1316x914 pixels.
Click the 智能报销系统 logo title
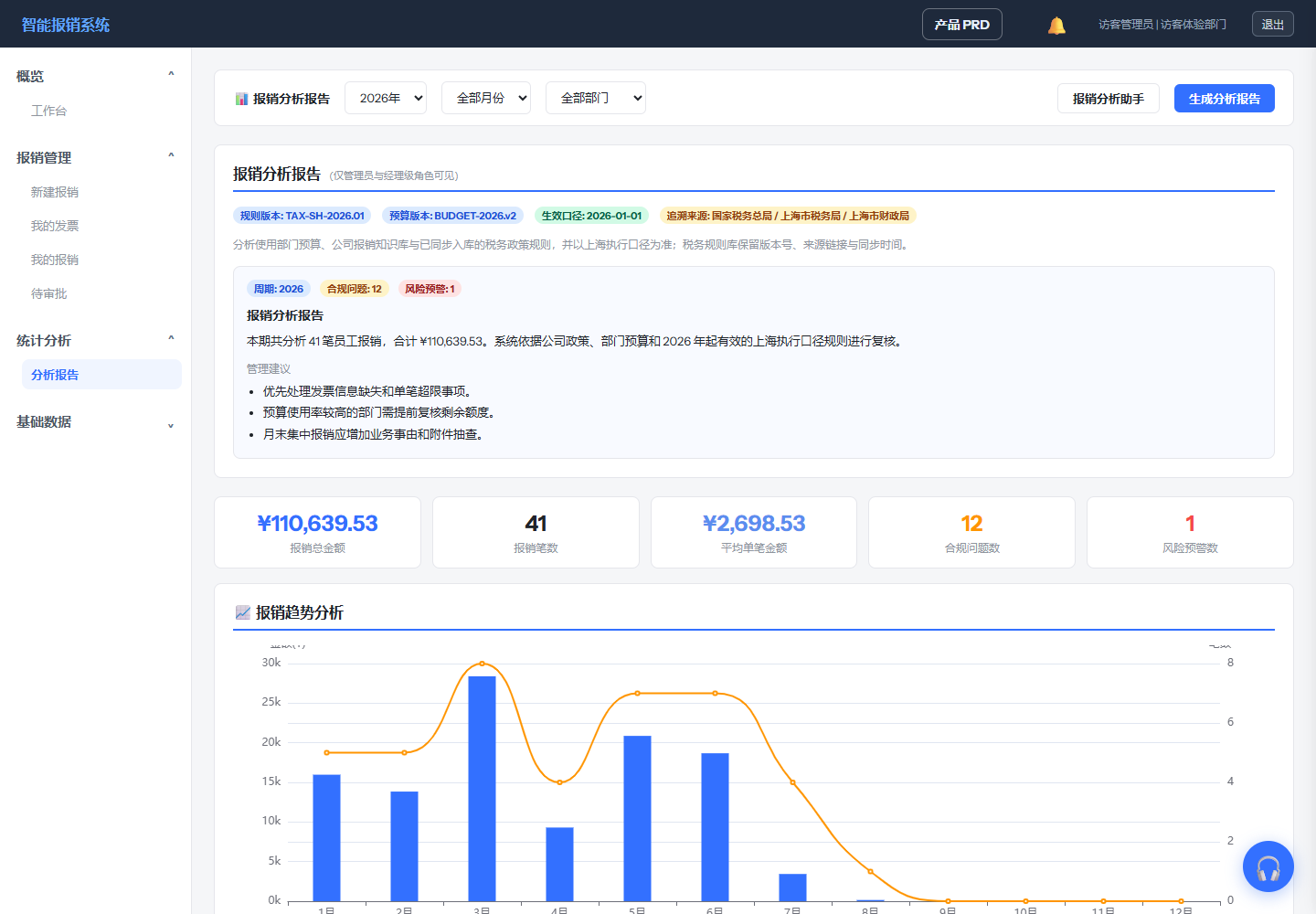pos(66,25)
